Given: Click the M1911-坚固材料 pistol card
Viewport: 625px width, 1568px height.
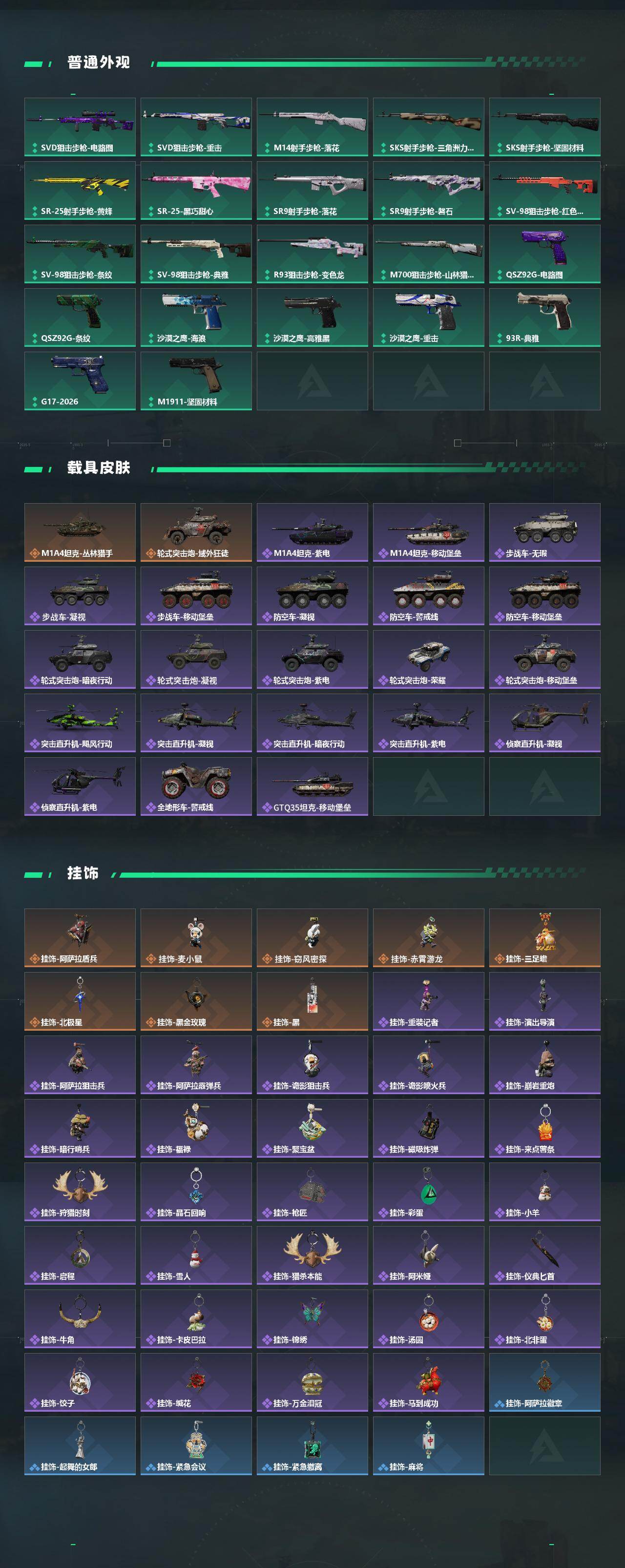Looking at the screenshot, I should point(196,381).
